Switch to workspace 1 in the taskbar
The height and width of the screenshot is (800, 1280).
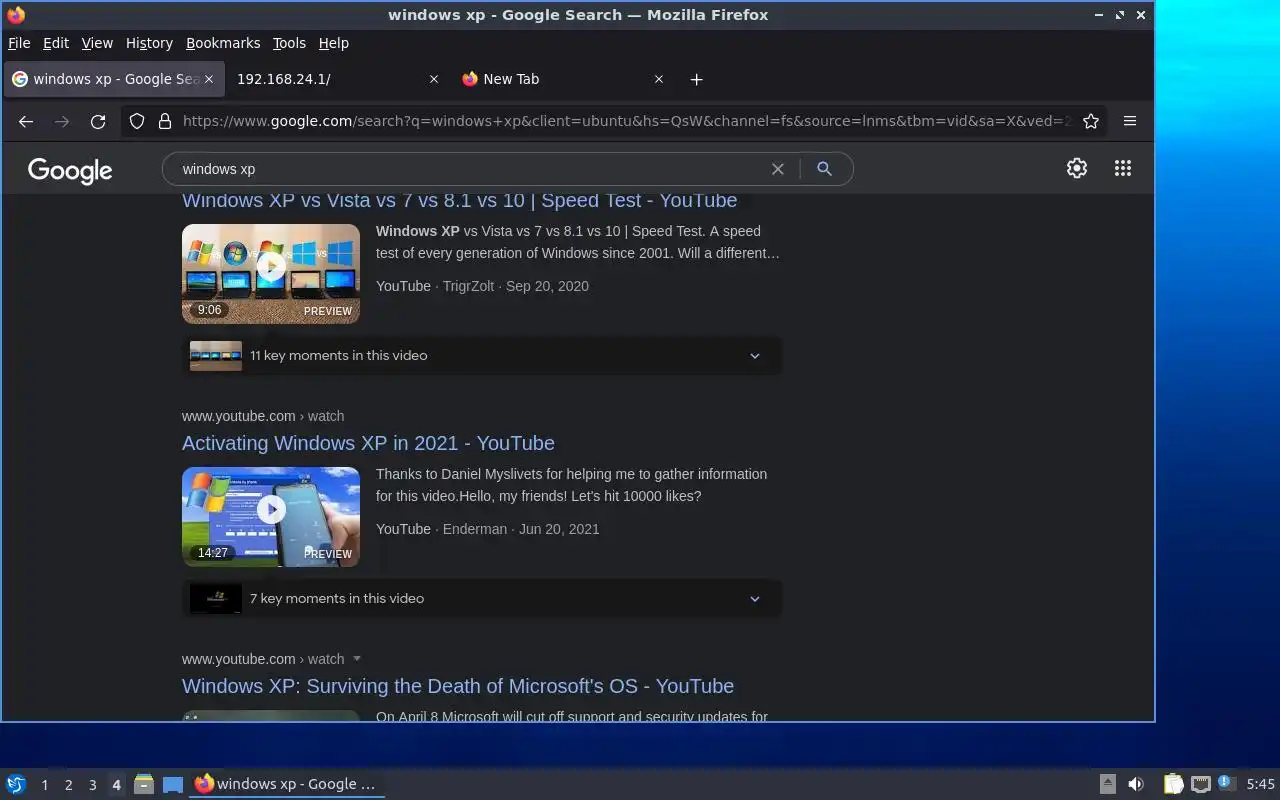(x=44, y=785)
